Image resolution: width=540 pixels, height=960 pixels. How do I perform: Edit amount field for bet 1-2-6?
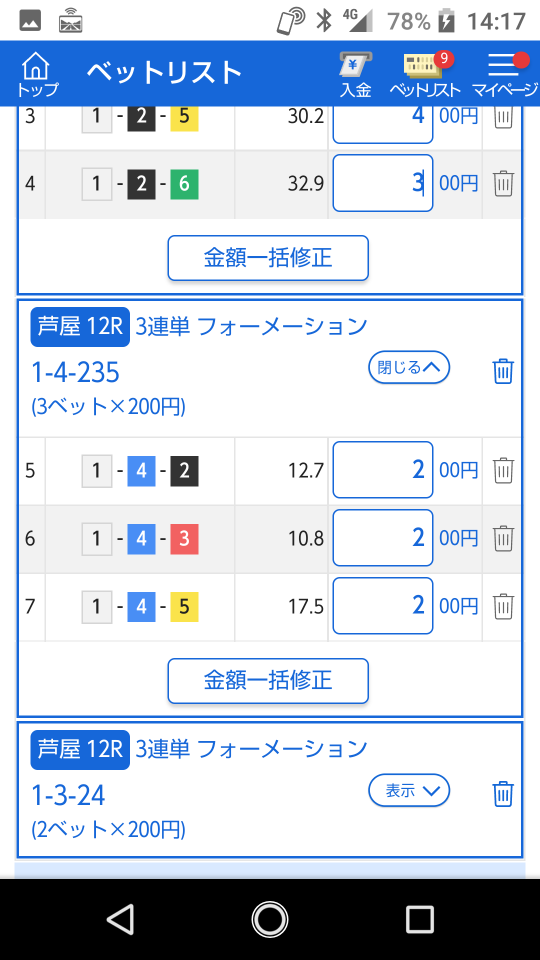(383, 183)
